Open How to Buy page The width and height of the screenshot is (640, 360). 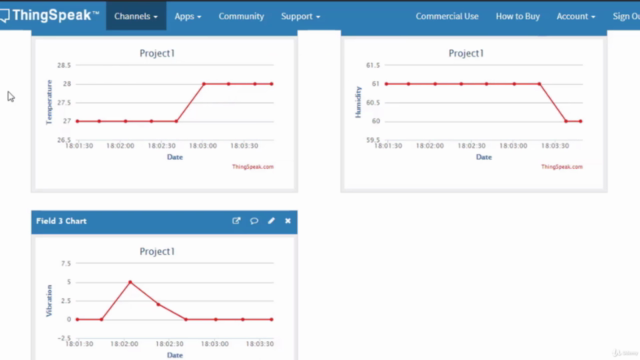(x=518, y=16)
